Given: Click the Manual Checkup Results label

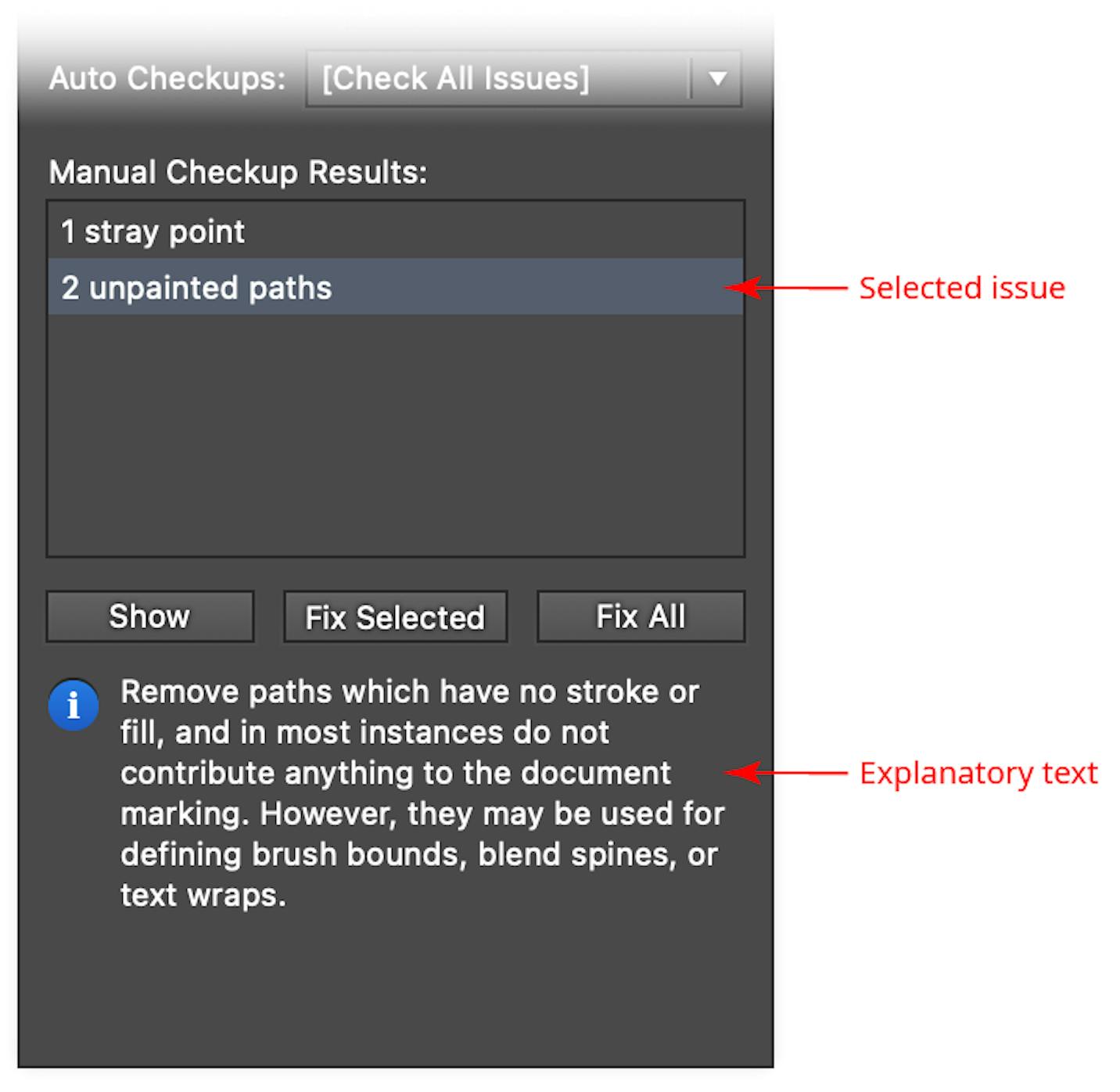Looking at the screenshot, I should point(238,171).
